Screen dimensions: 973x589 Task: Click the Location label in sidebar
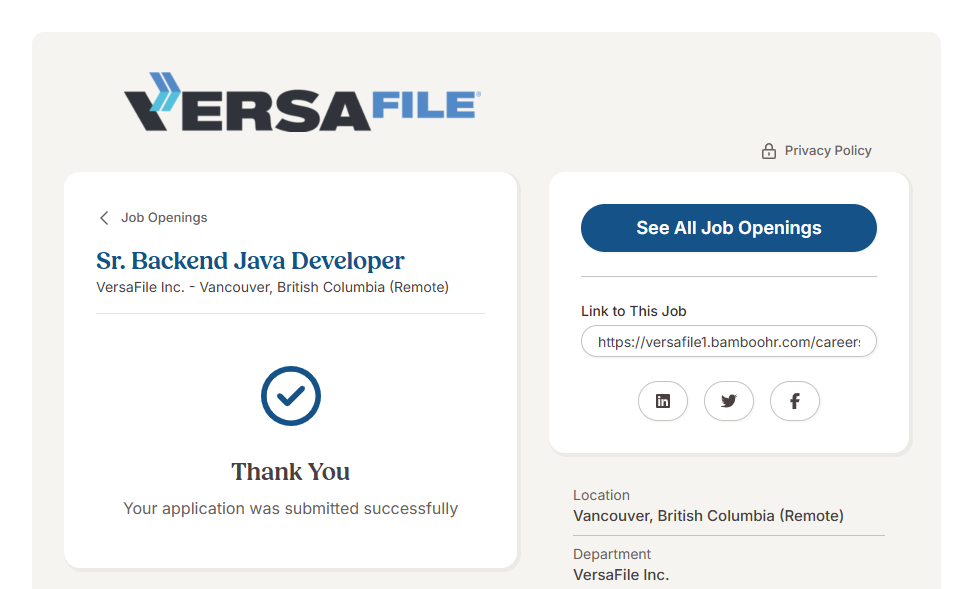[x=601, y=495]
